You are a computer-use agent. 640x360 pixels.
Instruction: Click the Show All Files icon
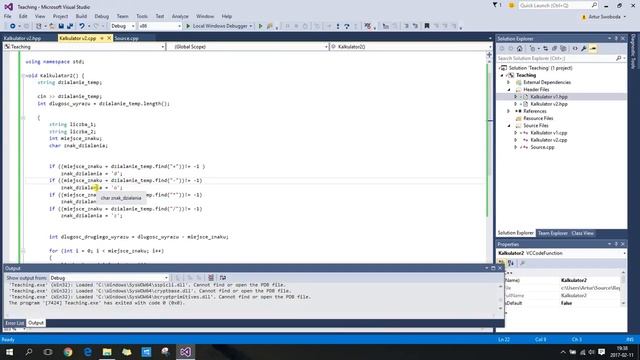pyautogui.click(x=563, y=49)
